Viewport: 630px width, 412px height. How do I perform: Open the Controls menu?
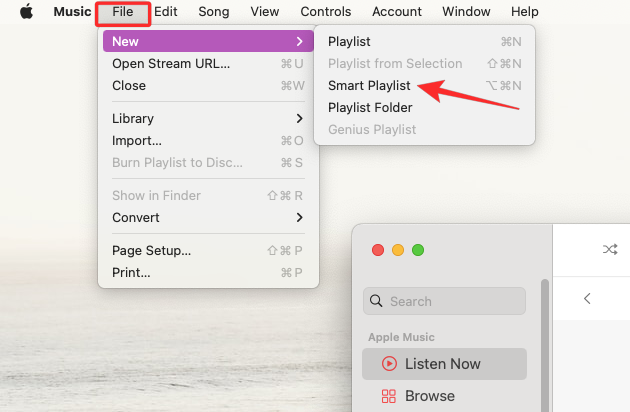[326, 12]
